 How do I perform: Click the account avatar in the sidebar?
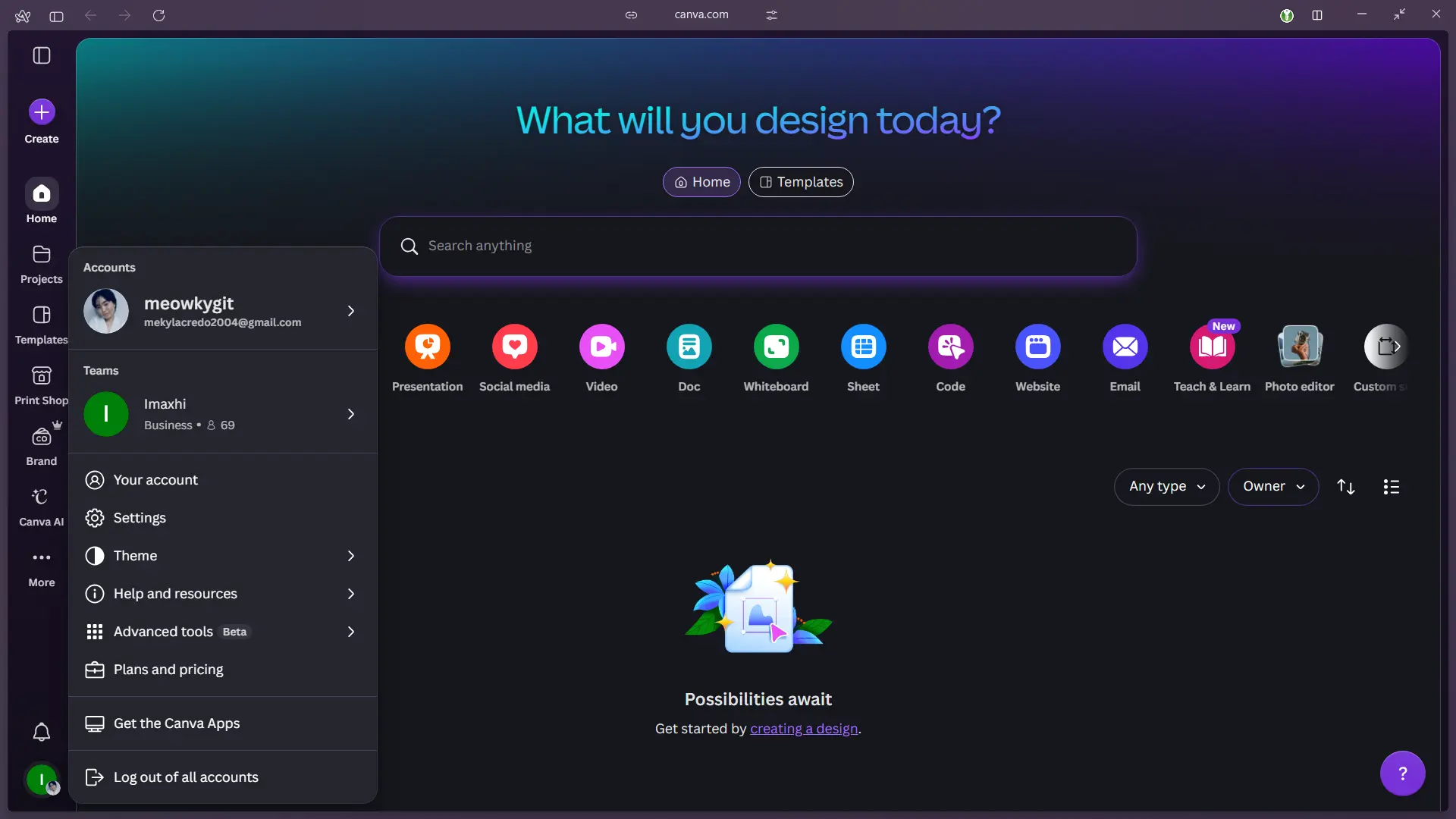pos(42,780)
